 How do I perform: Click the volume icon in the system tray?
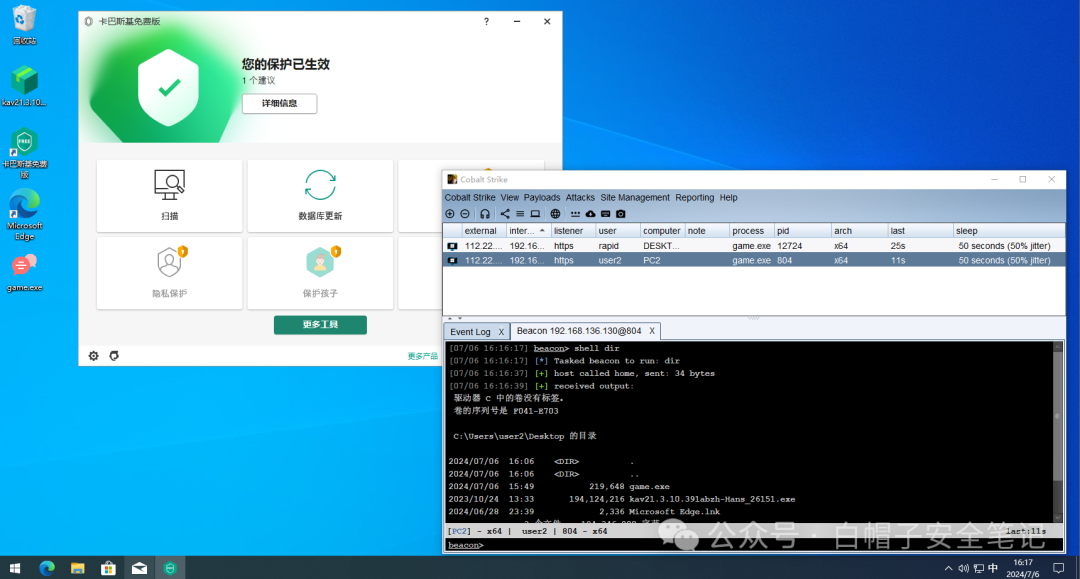(x=964, y=568)
